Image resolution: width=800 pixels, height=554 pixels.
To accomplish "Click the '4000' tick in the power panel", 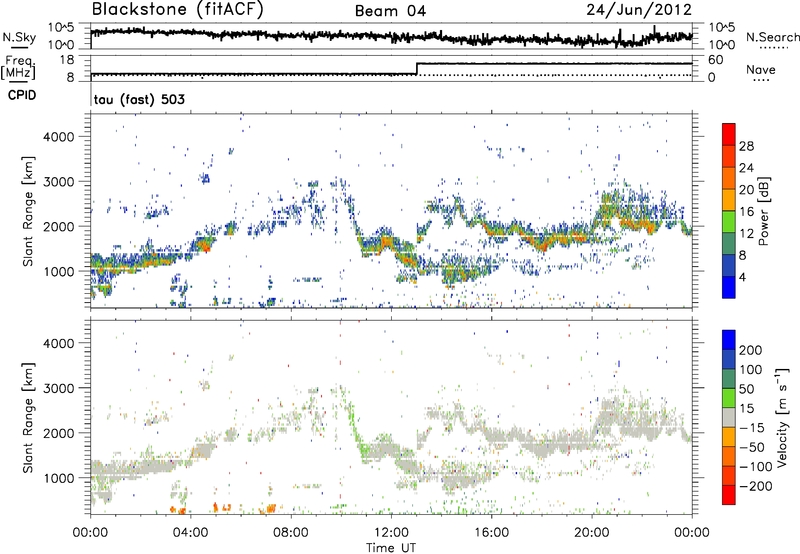I will (x=59, y=137).
